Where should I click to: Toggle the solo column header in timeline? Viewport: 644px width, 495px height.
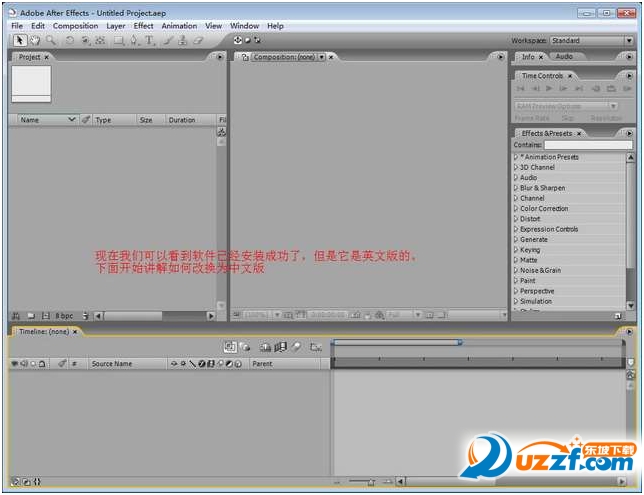[33, 364]
